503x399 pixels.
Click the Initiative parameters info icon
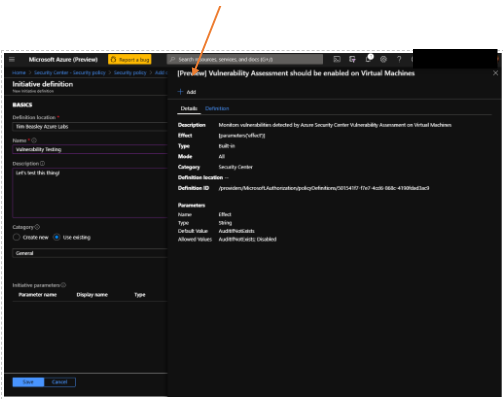63,285
